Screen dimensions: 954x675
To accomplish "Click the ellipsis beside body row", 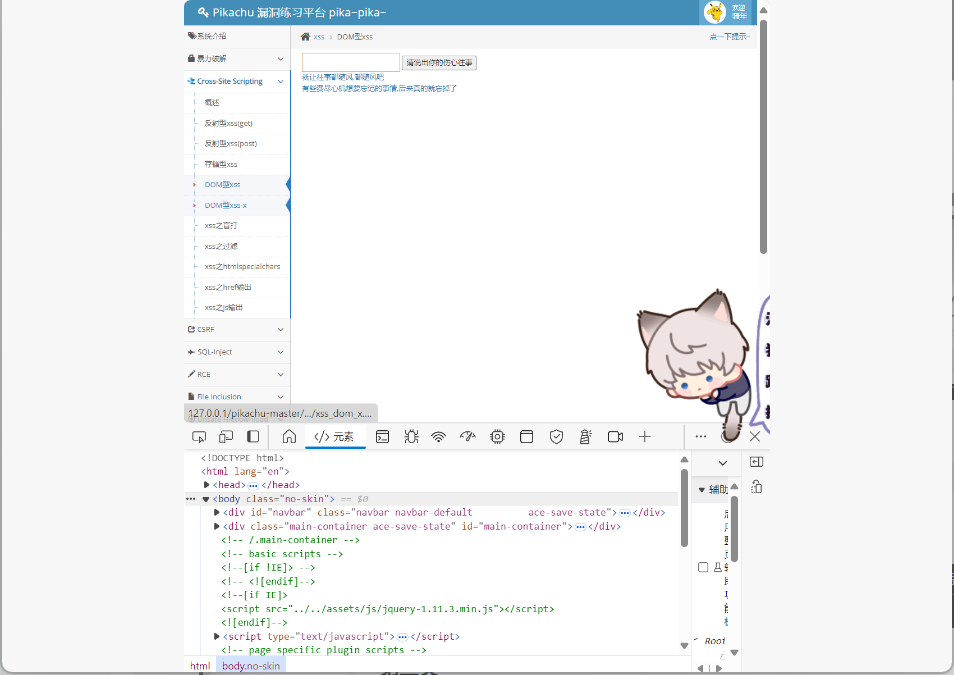I will (x=190, y=499).
